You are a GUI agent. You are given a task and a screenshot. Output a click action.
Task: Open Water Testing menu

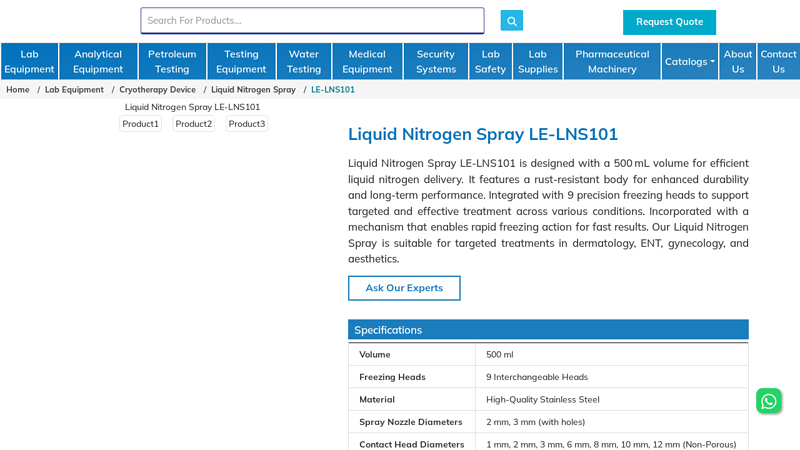click(304, 61)
